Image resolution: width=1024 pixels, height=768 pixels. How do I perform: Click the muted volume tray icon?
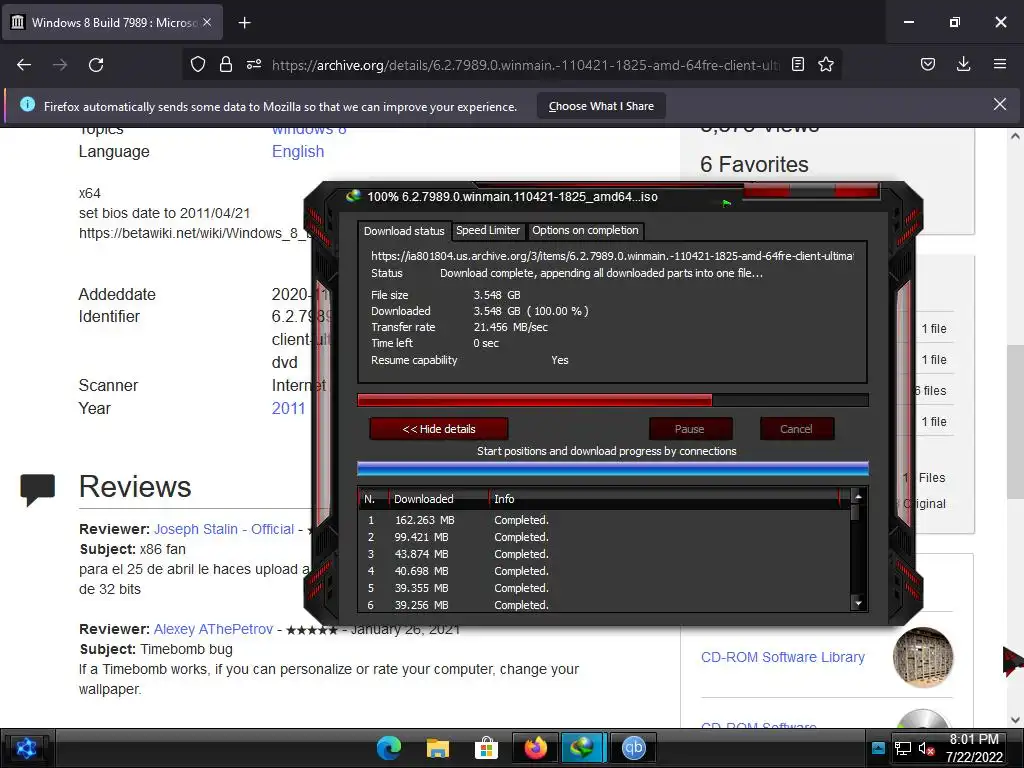pyautogui.click(x=926, y=748)
